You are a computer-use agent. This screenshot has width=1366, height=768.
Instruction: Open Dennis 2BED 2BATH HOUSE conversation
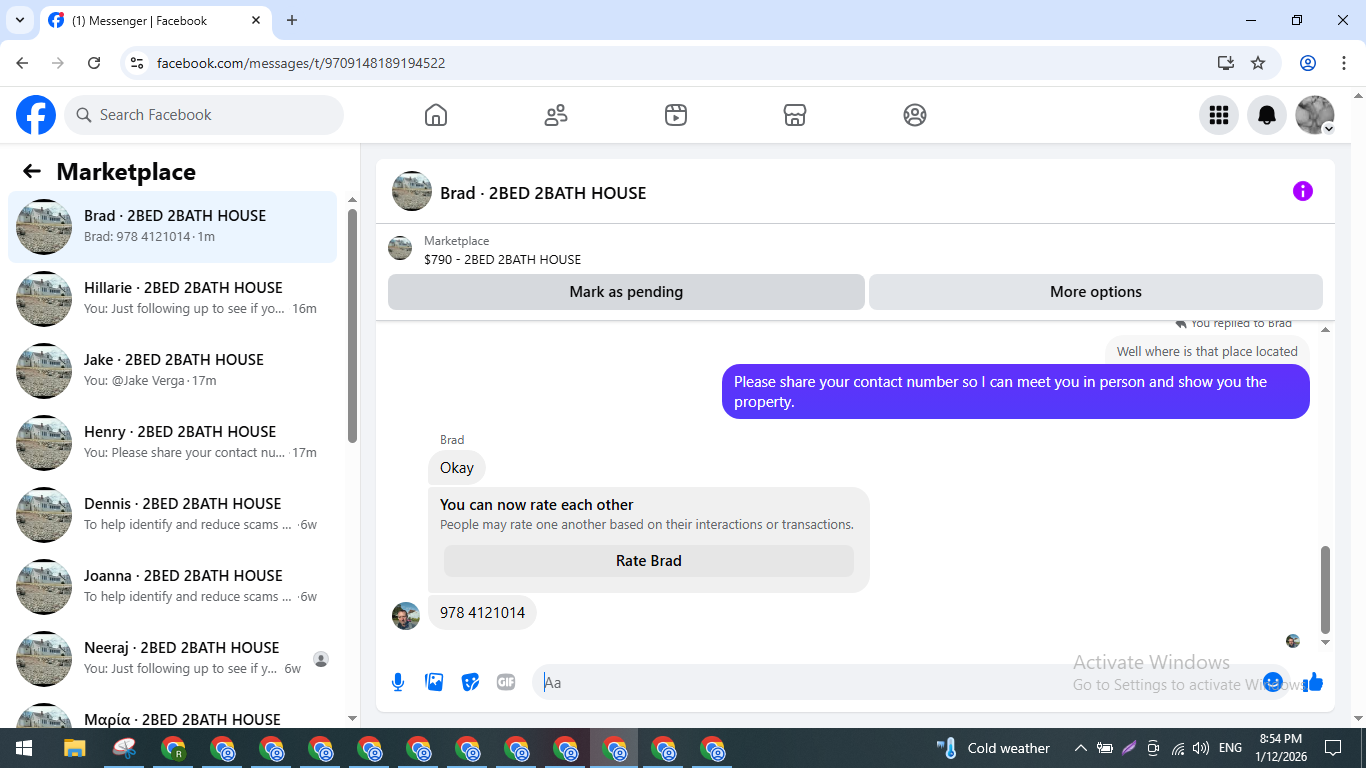pos(173,515)
